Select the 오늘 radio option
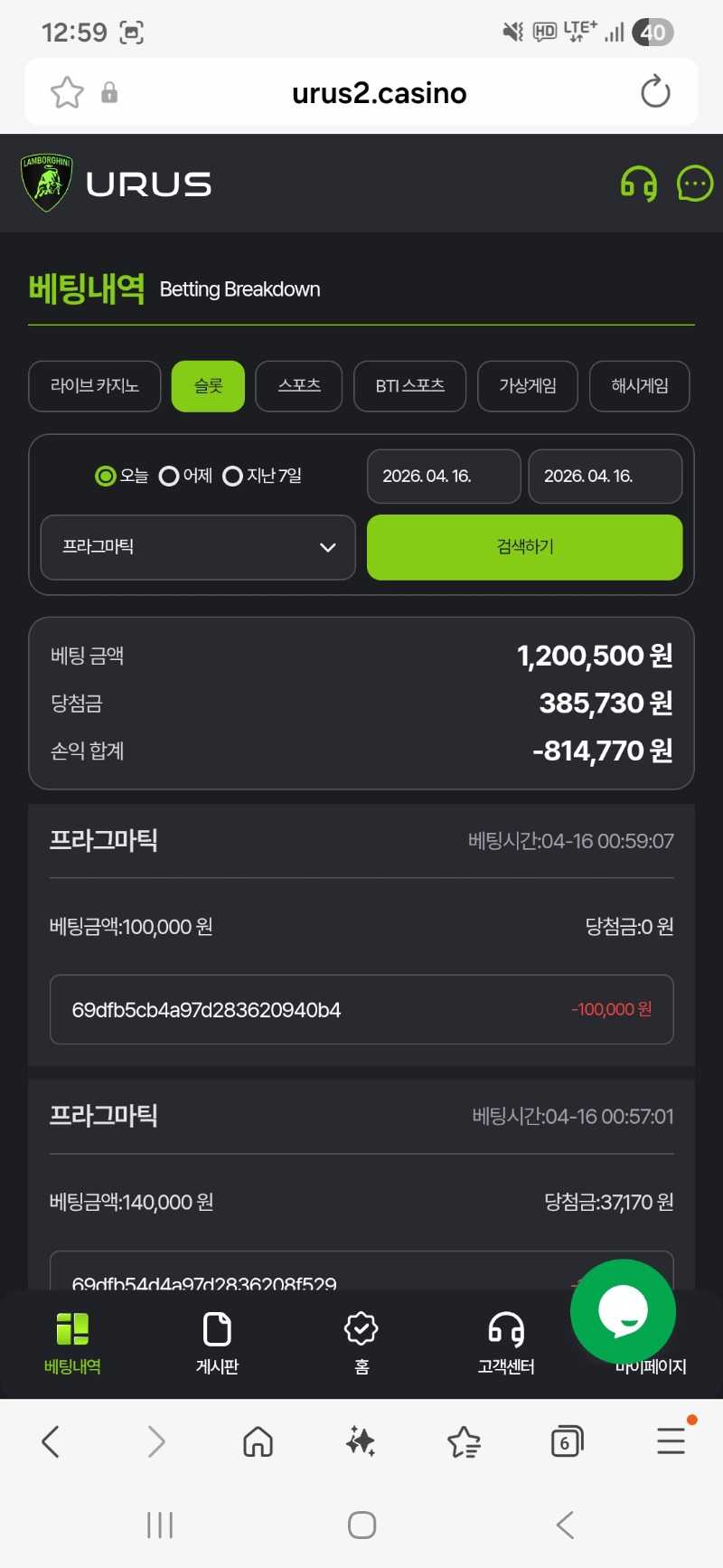This screenshot has height=1568, width=723. coord(106,476)
